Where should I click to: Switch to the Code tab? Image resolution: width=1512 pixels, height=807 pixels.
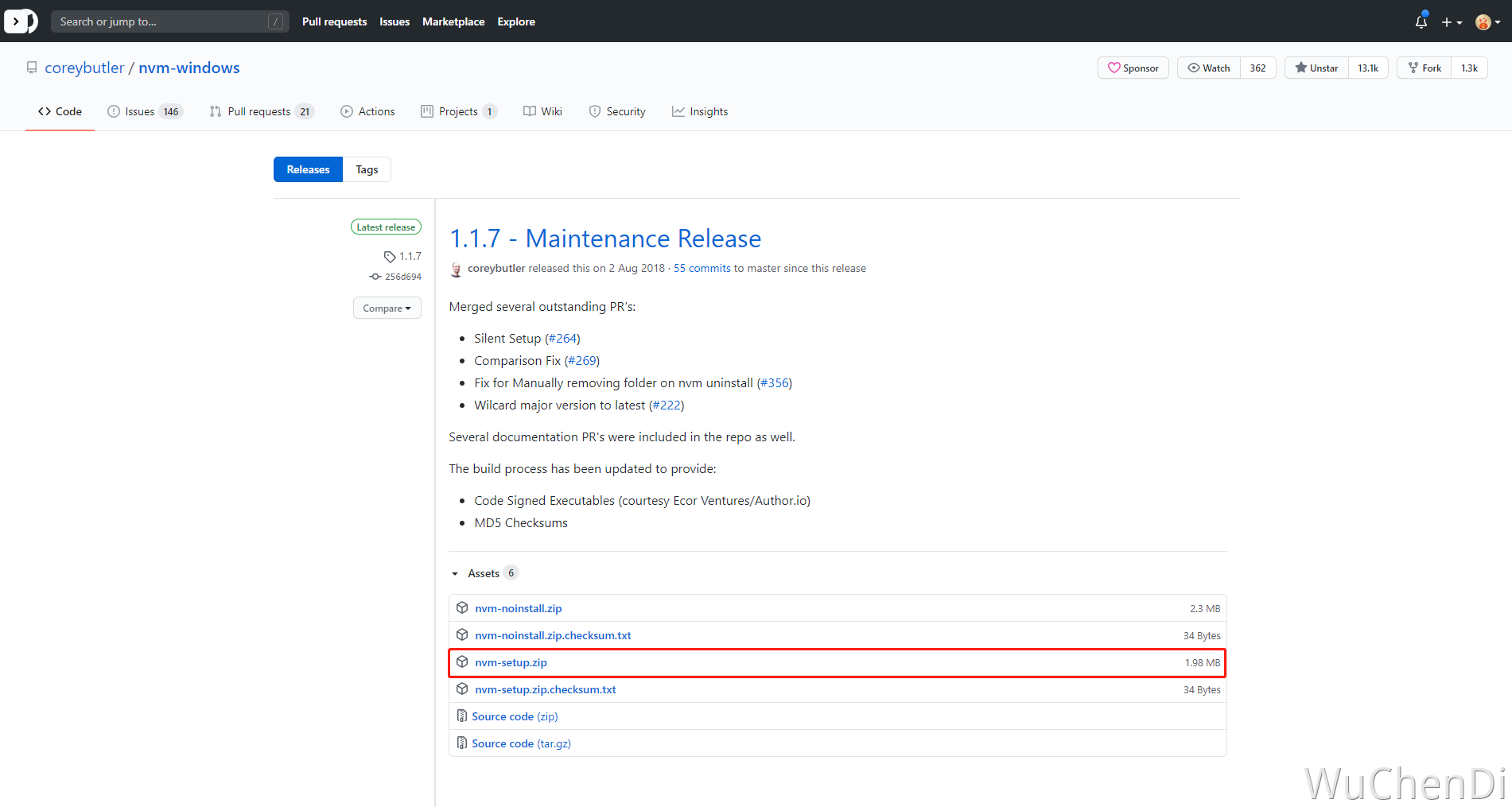60,112
